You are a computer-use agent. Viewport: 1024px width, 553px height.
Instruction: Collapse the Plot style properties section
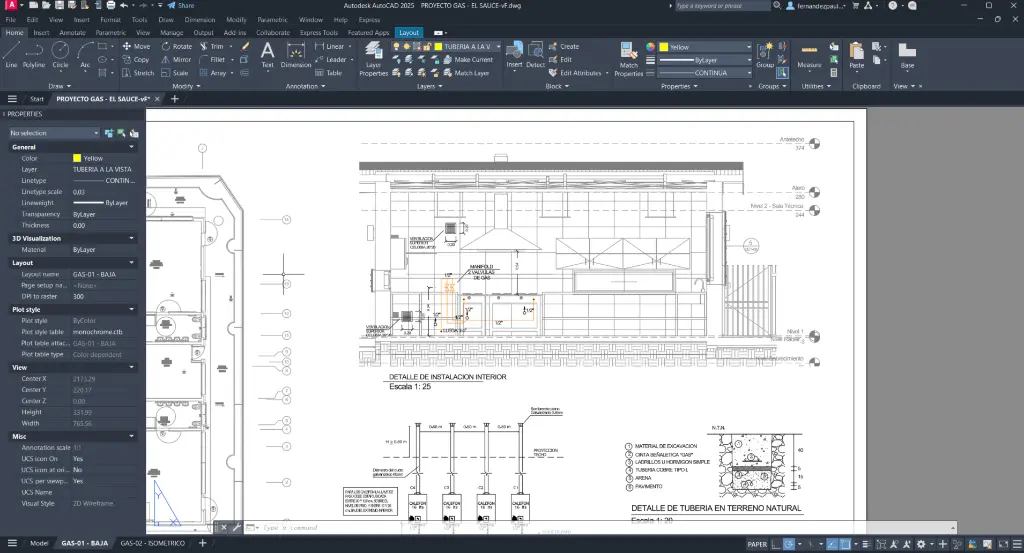click(x=132, y=310)
